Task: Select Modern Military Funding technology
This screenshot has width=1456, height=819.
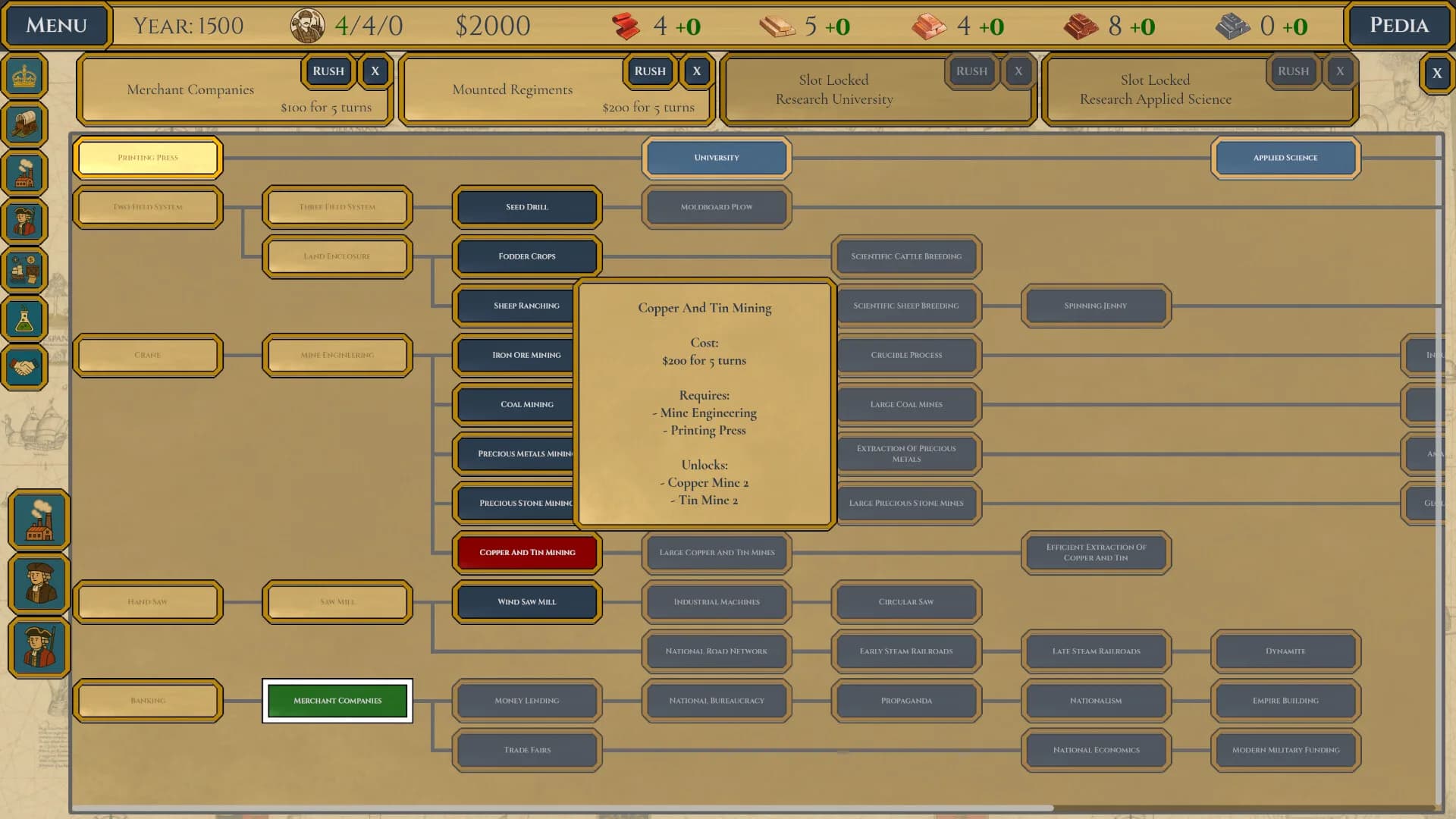Action: [x=1285, y=750]
